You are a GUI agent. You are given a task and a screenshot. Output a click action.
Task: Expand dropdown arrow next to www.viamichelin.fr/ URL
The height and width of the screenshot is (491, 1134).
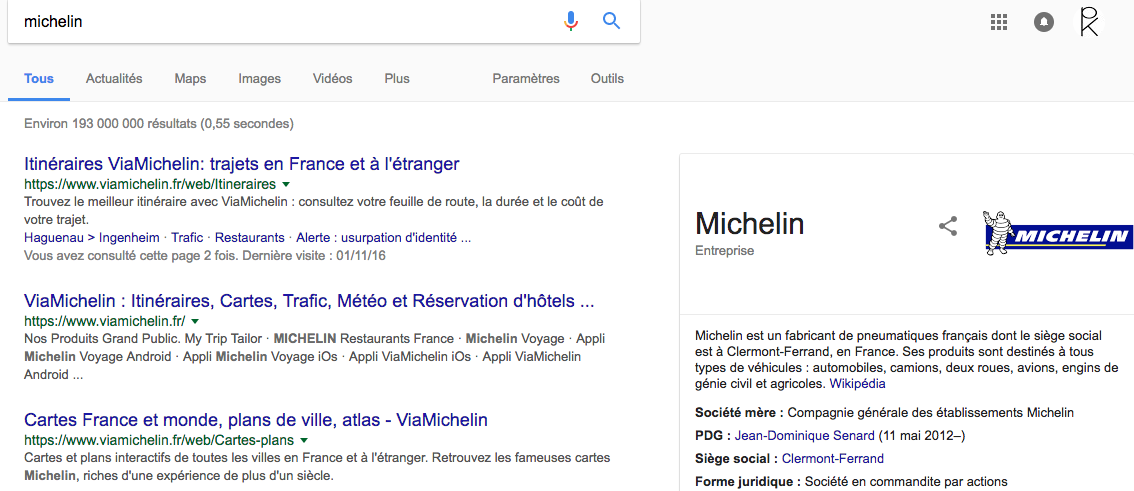point(196,322)
